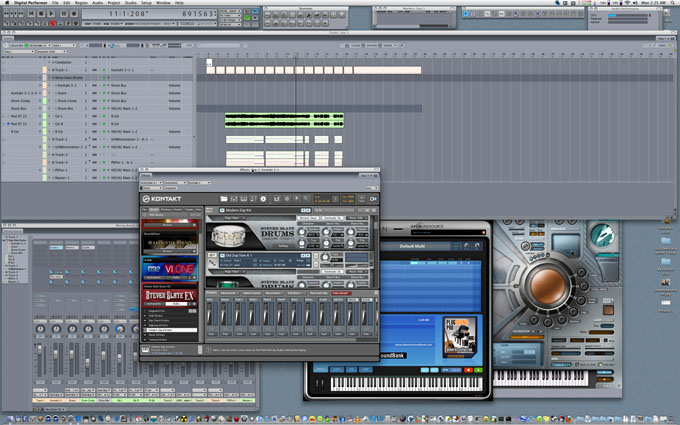Select the VI.ONE library banner in Kontakt
680x425 pixels.
(x=170, y=268)
